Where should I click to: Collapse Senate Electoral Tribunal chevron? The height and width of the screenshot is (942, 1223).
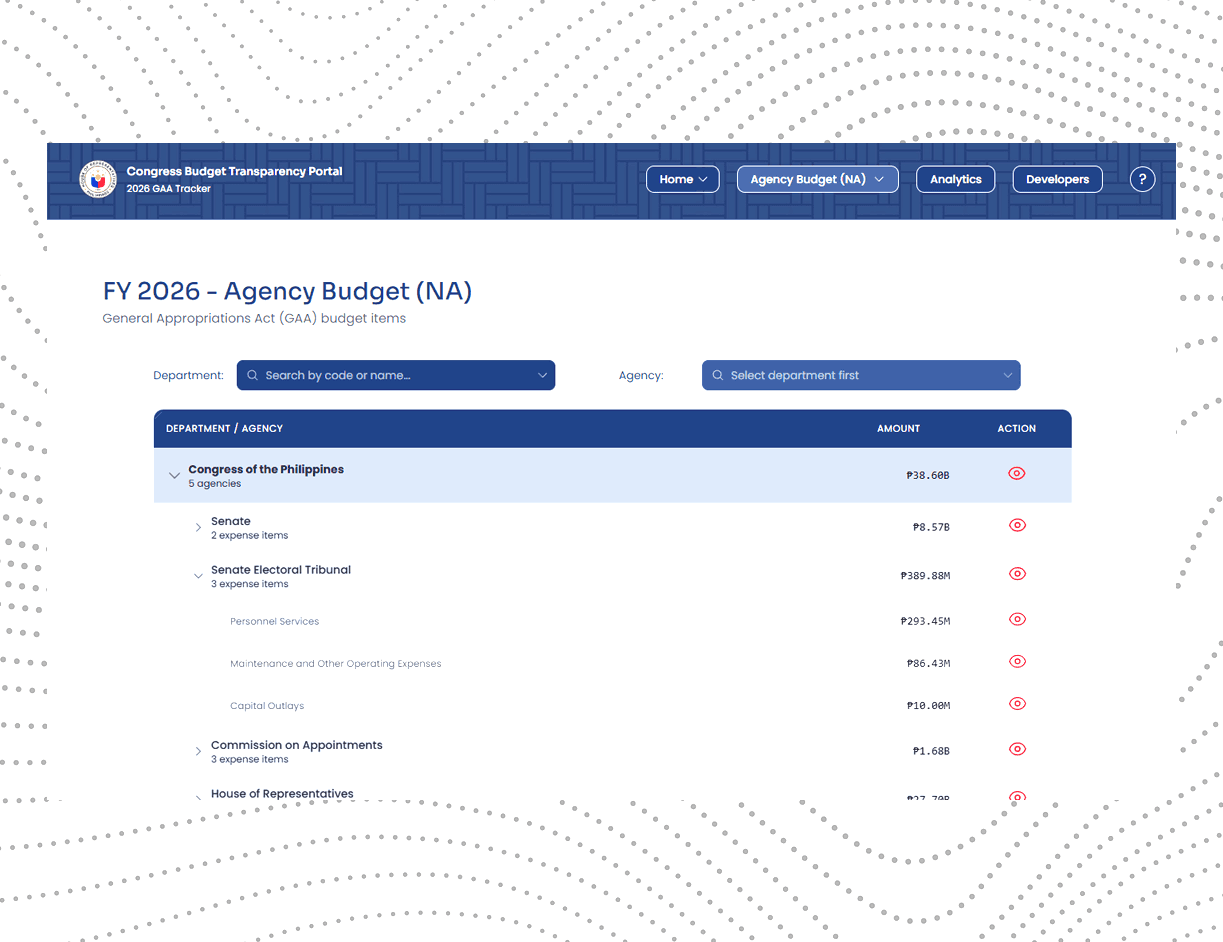click(x=198, y=576)
